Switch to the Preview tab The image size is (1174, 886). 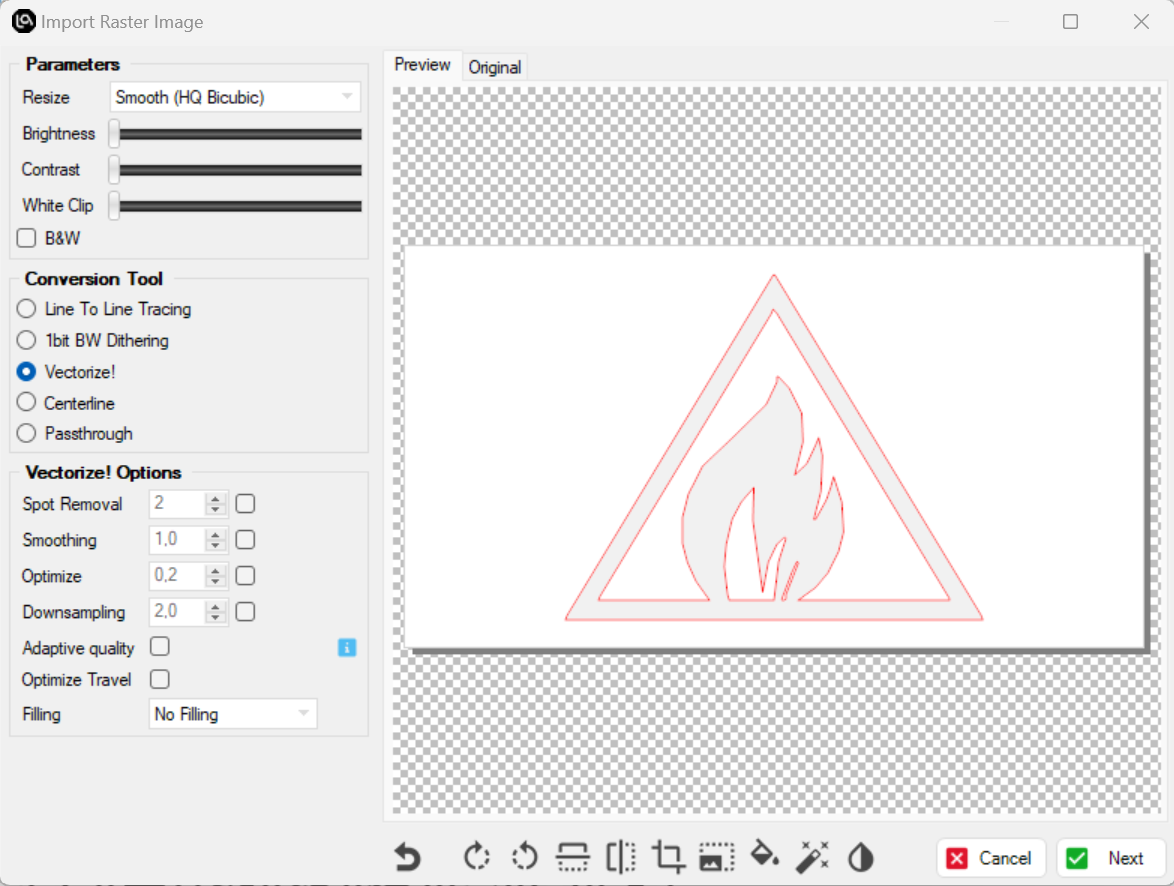pyautogui.click(x=422, y=65)
